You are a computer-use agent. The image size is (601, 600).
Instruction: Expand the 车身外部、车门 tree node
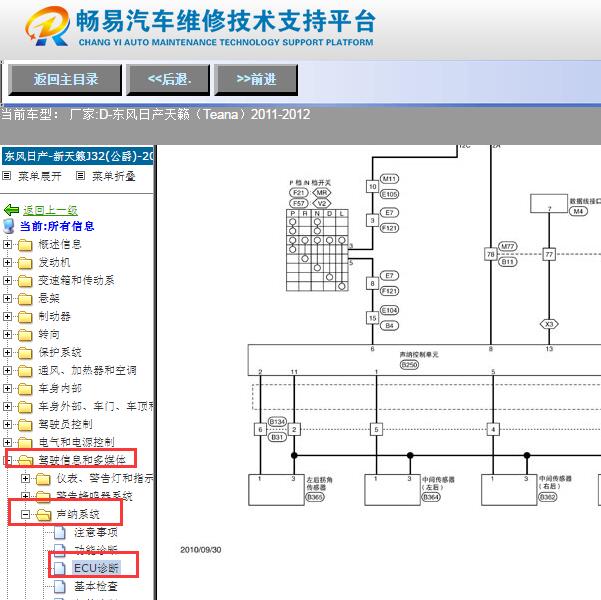pyautogui.click(x=7, y=406)
